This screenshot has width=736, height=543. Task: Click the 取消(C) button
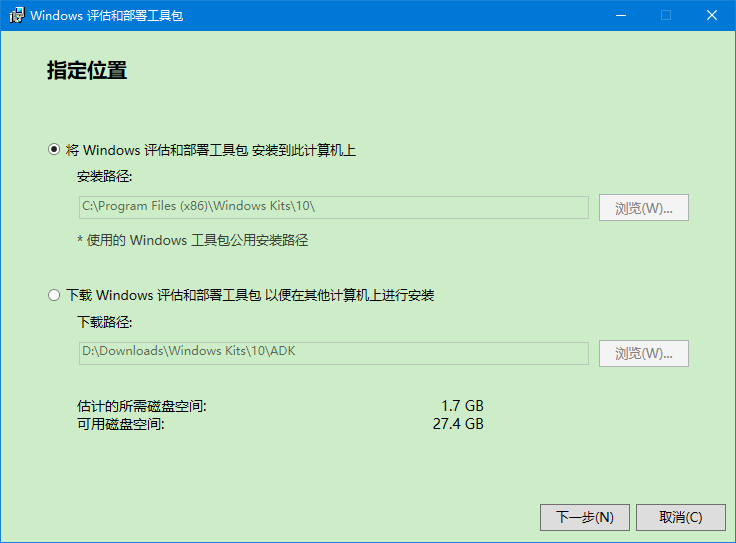pyautogui.click(x=681, y=517)
